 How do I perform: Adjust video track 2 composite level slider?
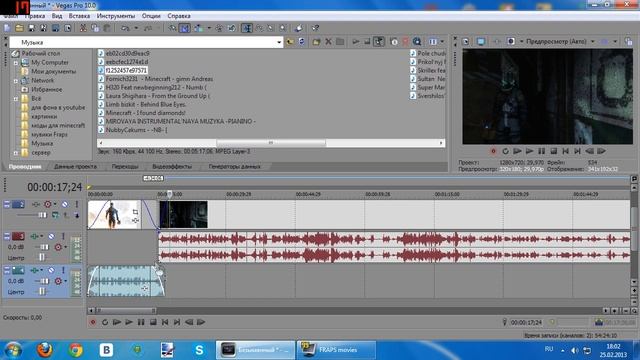43,215
